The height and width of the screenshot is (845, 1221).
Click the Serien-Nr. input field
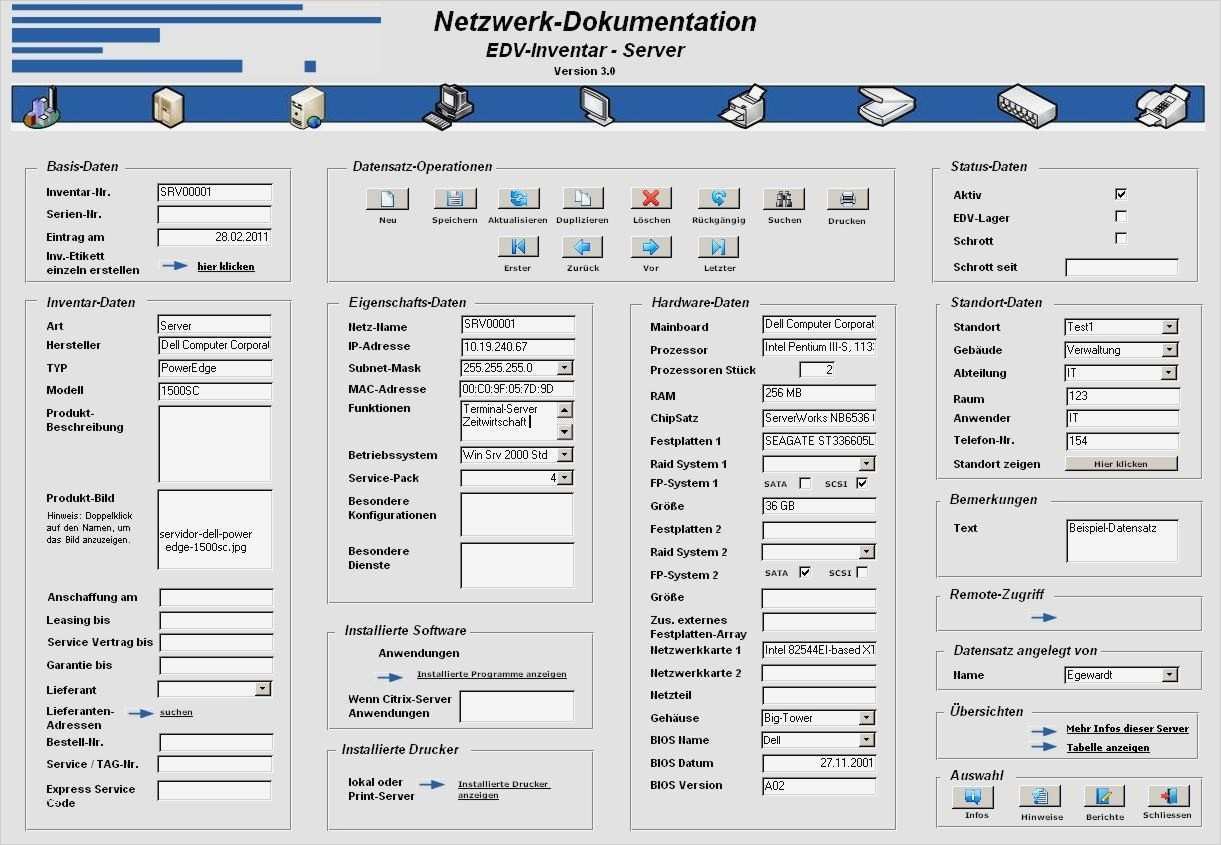coord(215,214)
